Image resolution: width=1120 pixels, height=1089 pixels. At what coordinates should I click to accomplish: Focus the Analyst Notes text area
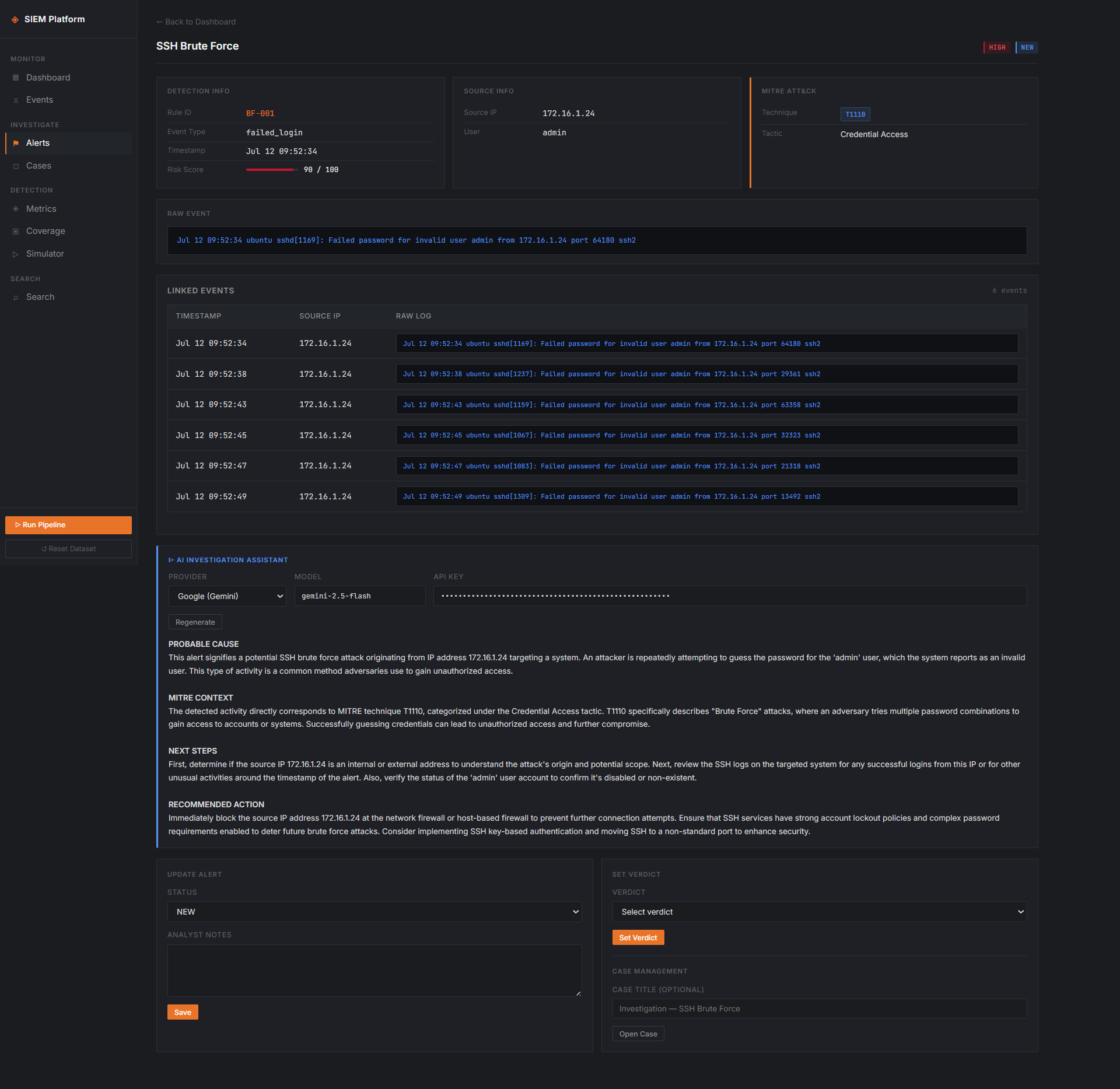tap(374, 971)
